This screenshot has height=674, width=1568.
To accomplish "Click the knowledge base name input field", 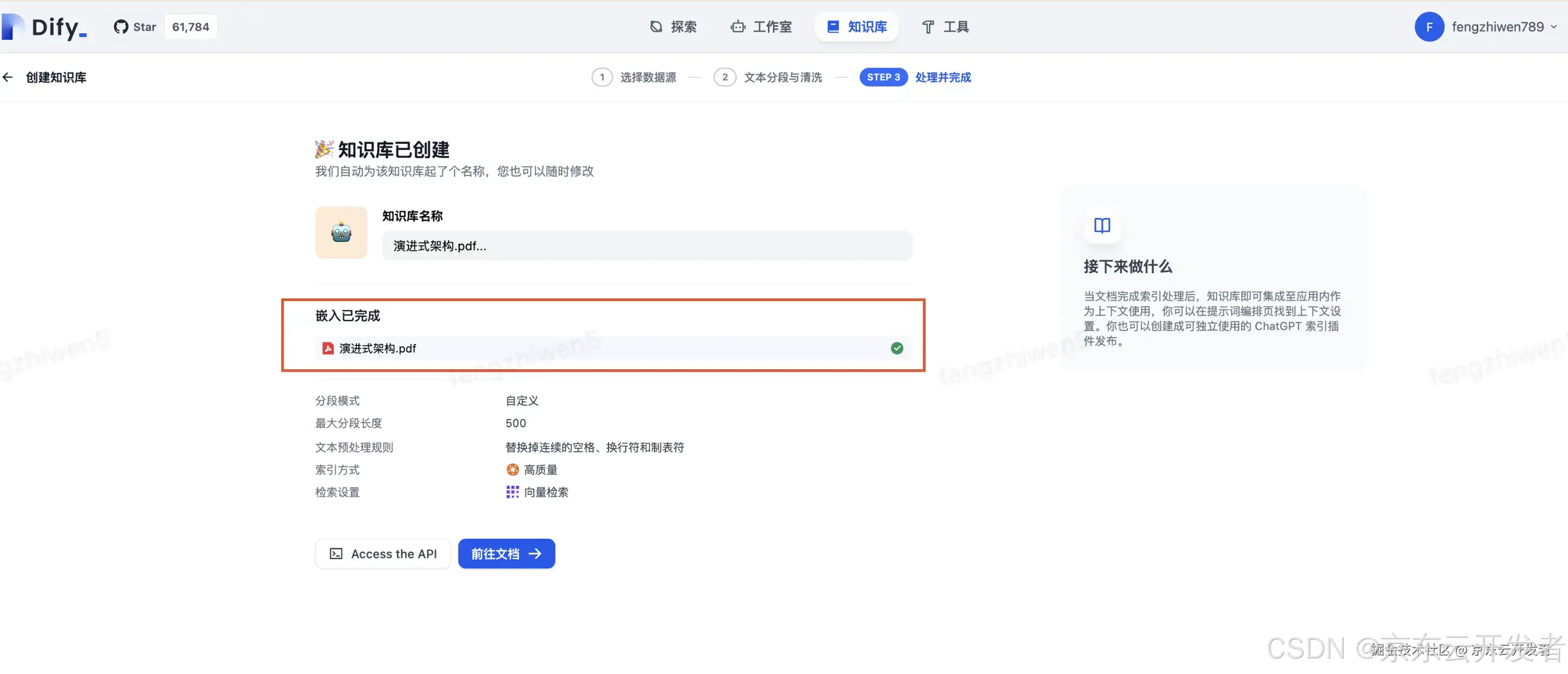I will [647, 246].
